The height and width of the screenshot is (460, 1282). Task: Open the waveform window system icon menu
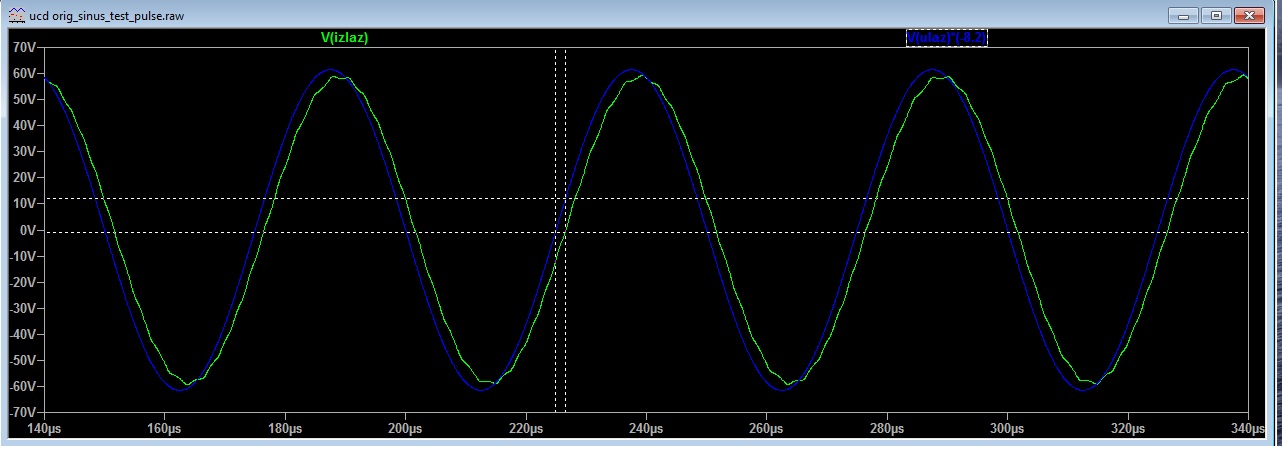tap(17, 16)
